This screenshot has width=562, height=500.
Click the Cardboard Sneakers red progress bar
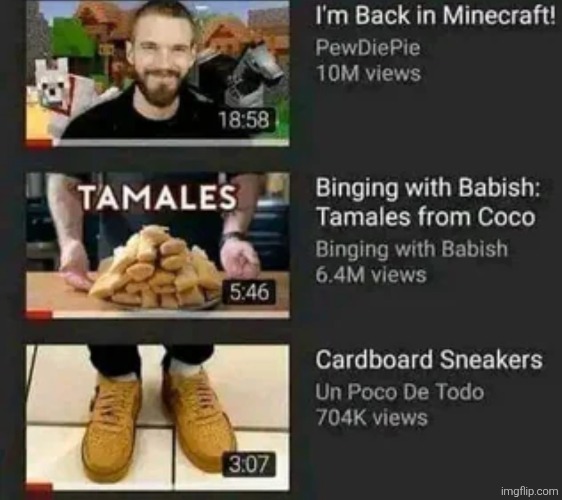point(39,487)
